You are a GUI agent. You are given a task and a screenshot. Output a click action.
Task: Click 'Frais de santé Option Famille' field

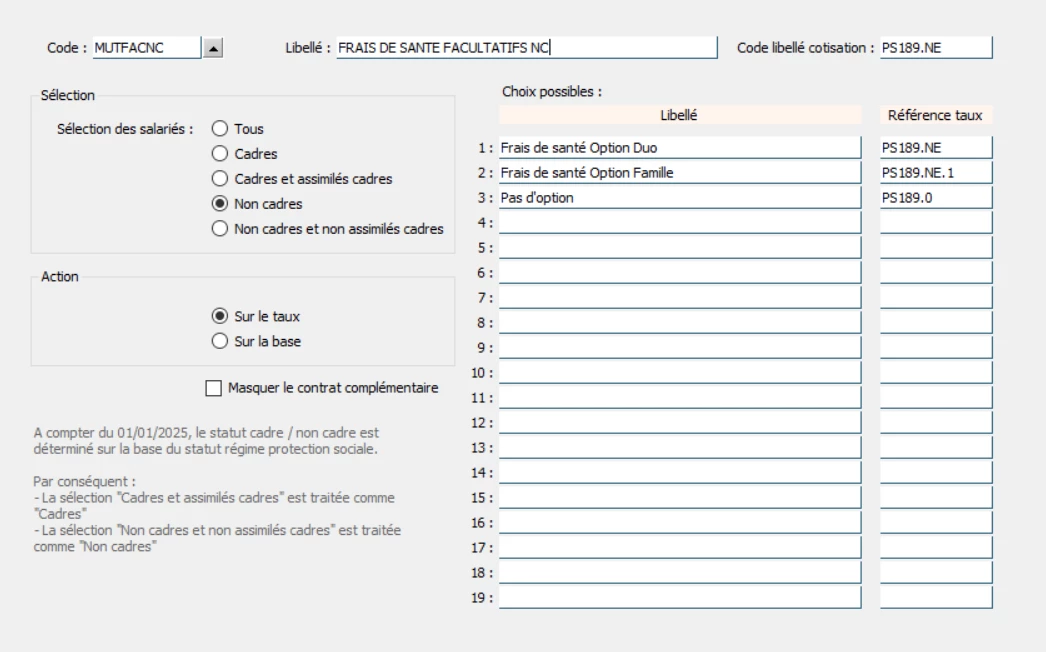680,173
